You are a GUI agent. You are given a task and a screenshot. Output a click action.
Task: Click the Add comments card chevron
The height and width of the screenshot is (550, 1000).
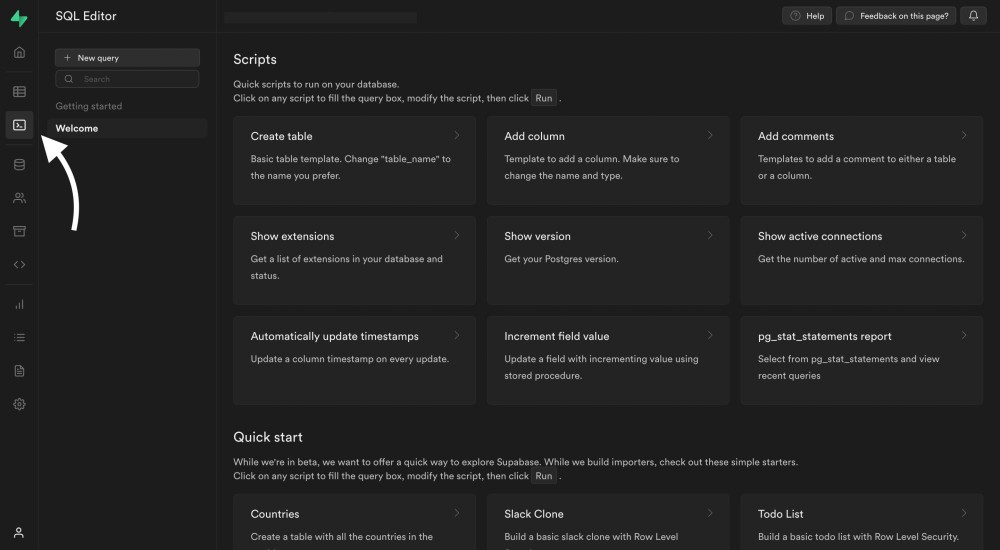(x=964, y=135)
